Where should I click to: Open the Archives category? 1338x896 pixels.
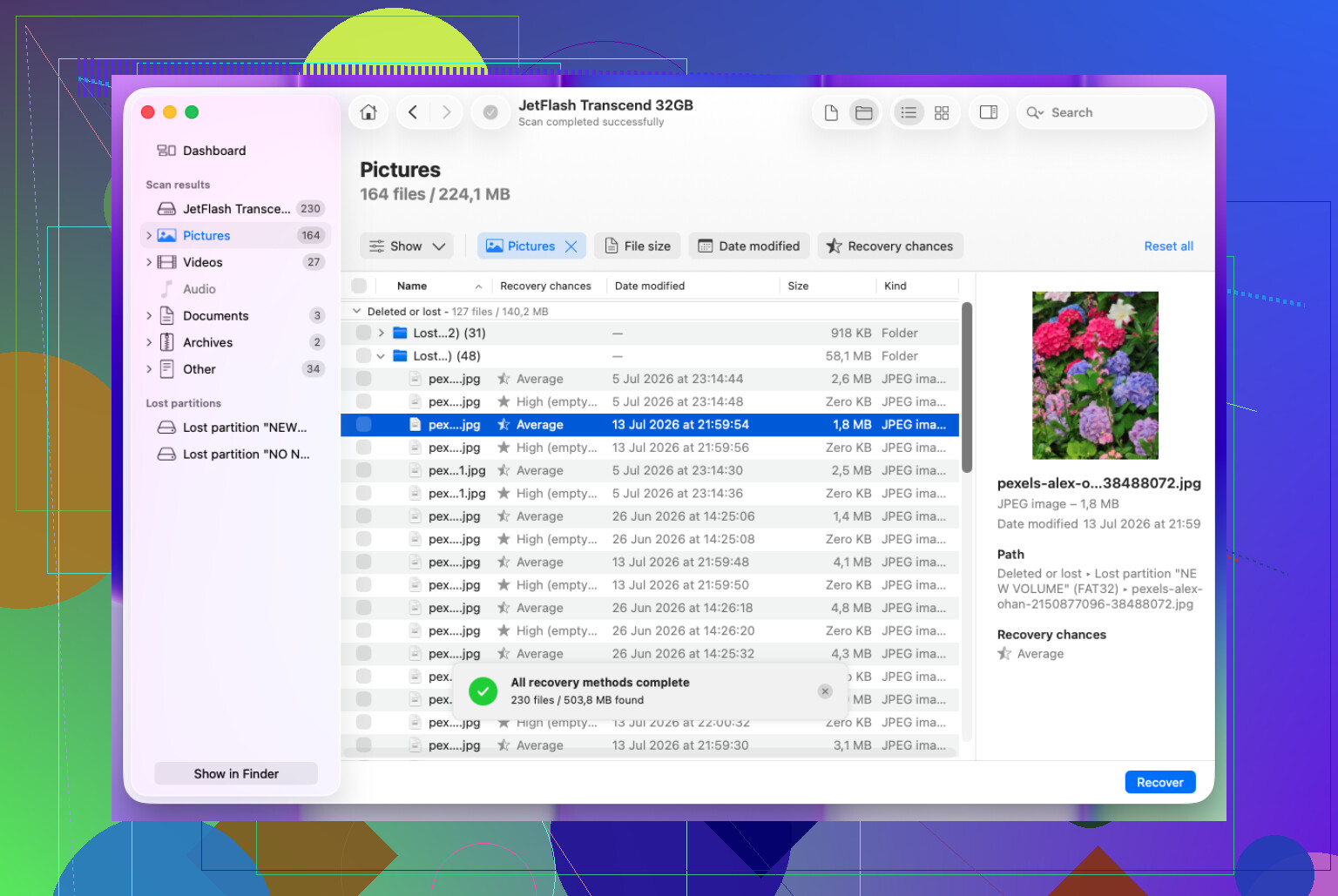tap(236, 342)
